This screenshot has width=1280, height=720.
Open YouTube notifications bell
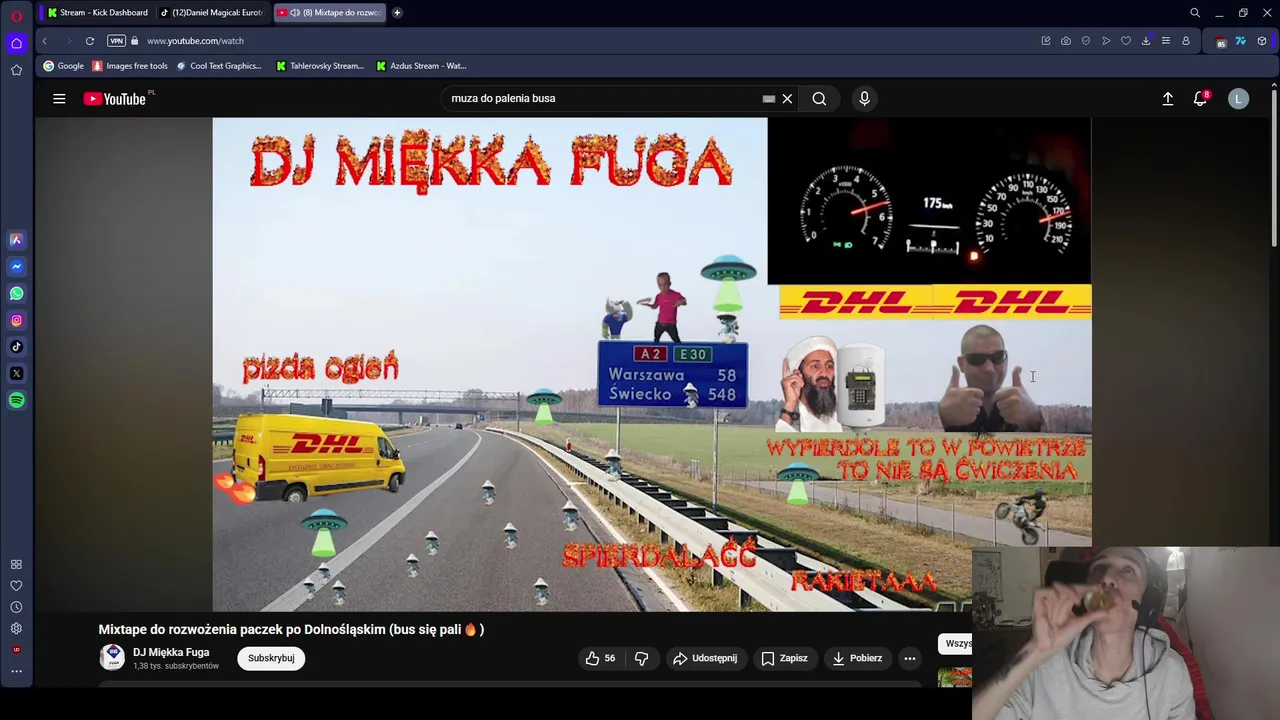click(x=1201, y=98)
